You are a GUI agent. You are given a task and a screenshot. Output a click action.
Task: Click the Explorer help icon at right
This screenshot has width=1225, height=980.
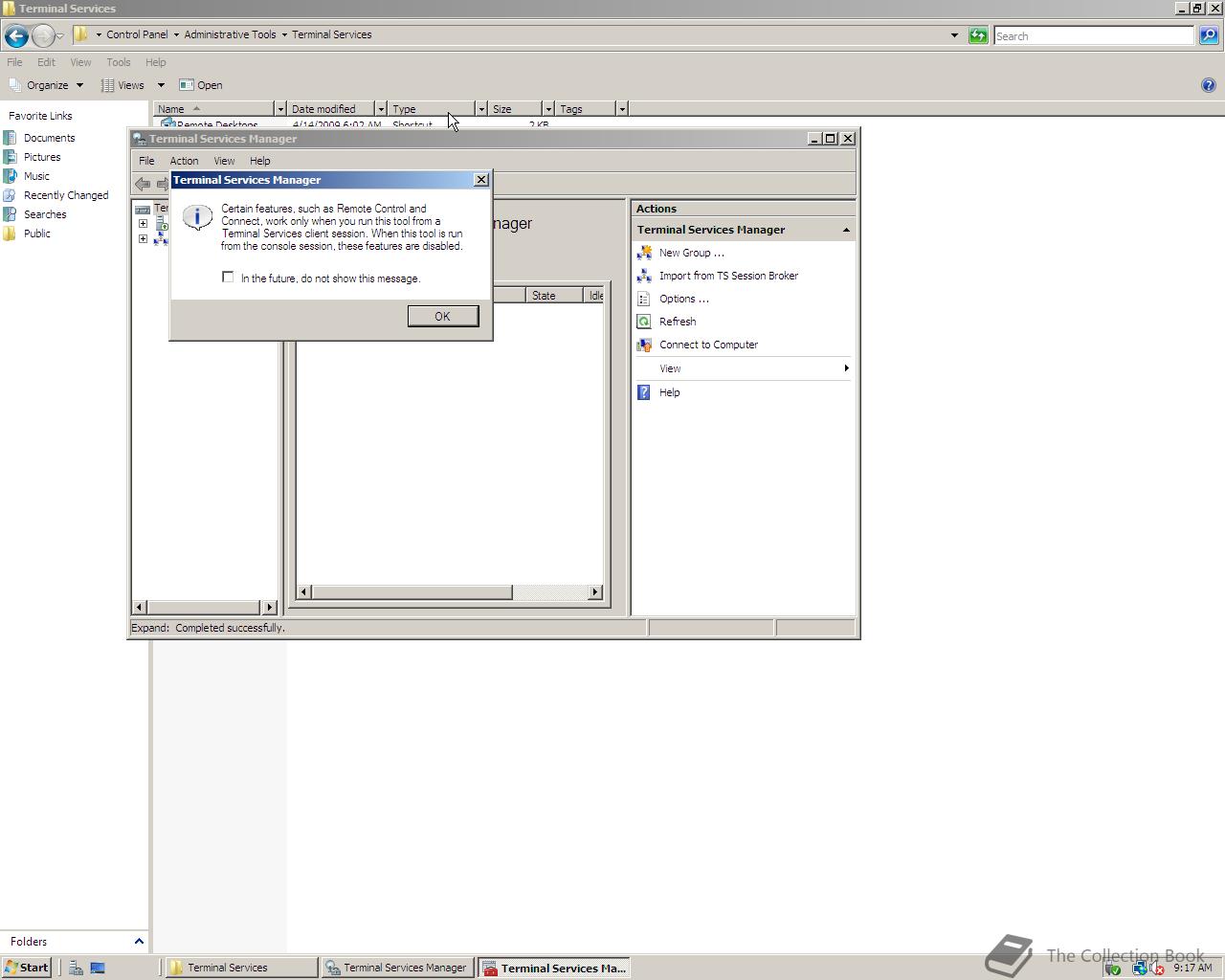point(1208,85)
